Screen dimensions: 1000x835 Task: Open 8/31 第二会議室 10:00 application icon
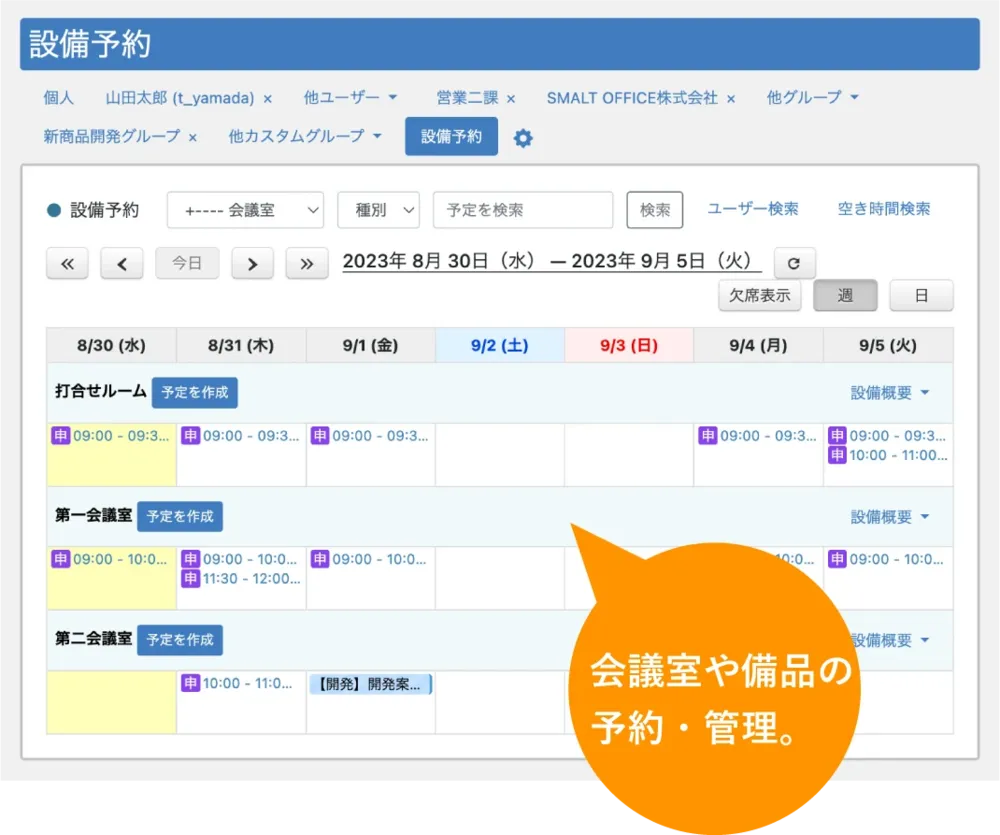[x=191, y=683]
